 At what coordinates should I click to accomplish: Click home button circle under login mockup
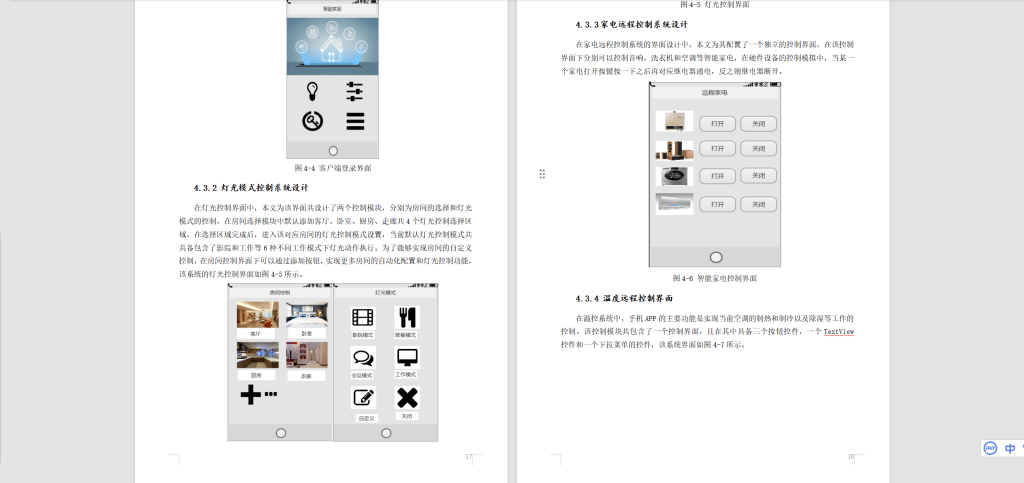[x=333, y=151]
